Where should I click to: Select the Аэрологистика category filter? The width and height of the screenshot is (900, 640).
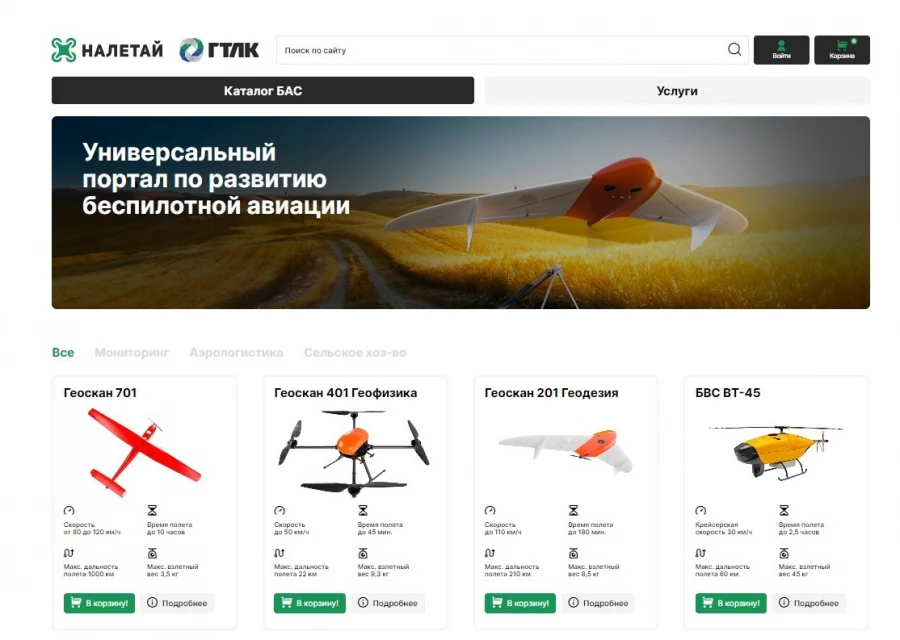[x=236, y=352]
